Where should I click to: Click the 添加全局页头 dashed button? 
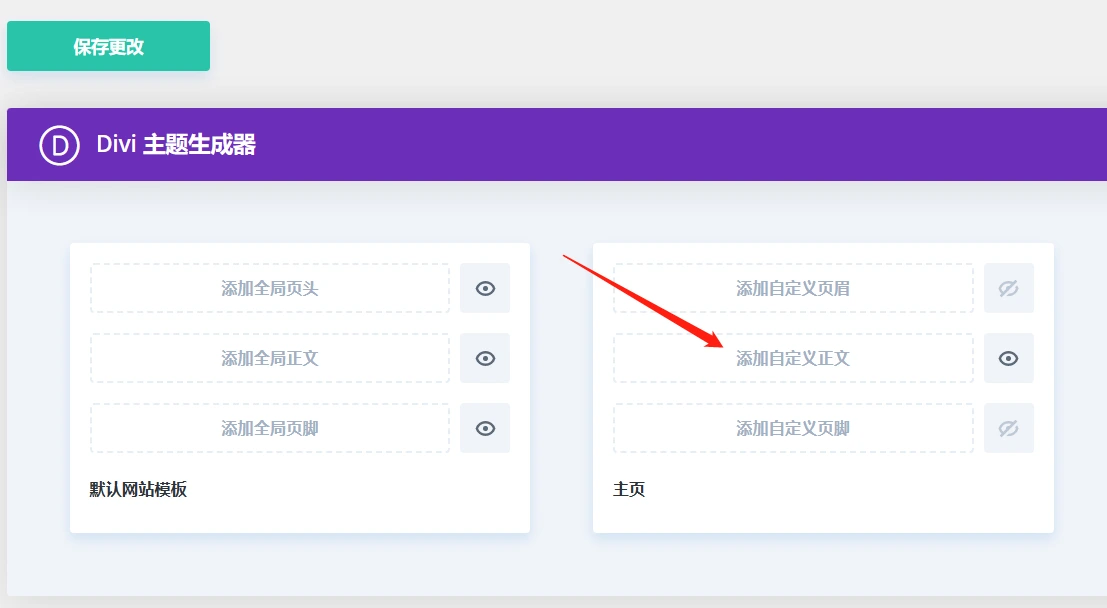[270, 288]
